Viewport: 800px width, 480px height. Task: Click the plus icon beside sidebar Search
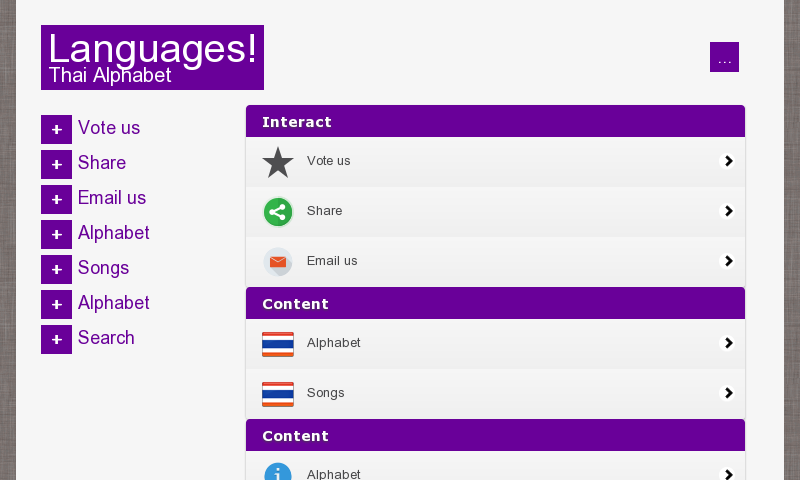pyautogui.click(x=56, y=339)
